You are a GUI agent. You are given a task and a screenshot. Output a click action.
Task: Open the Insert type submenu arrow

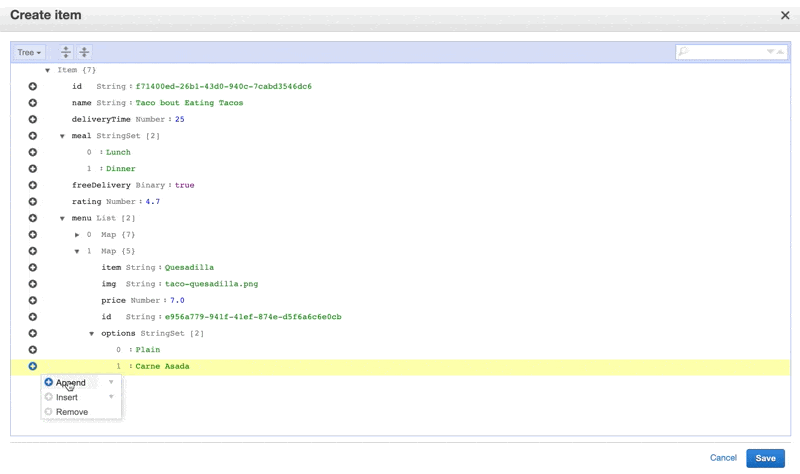coord(111,397)
